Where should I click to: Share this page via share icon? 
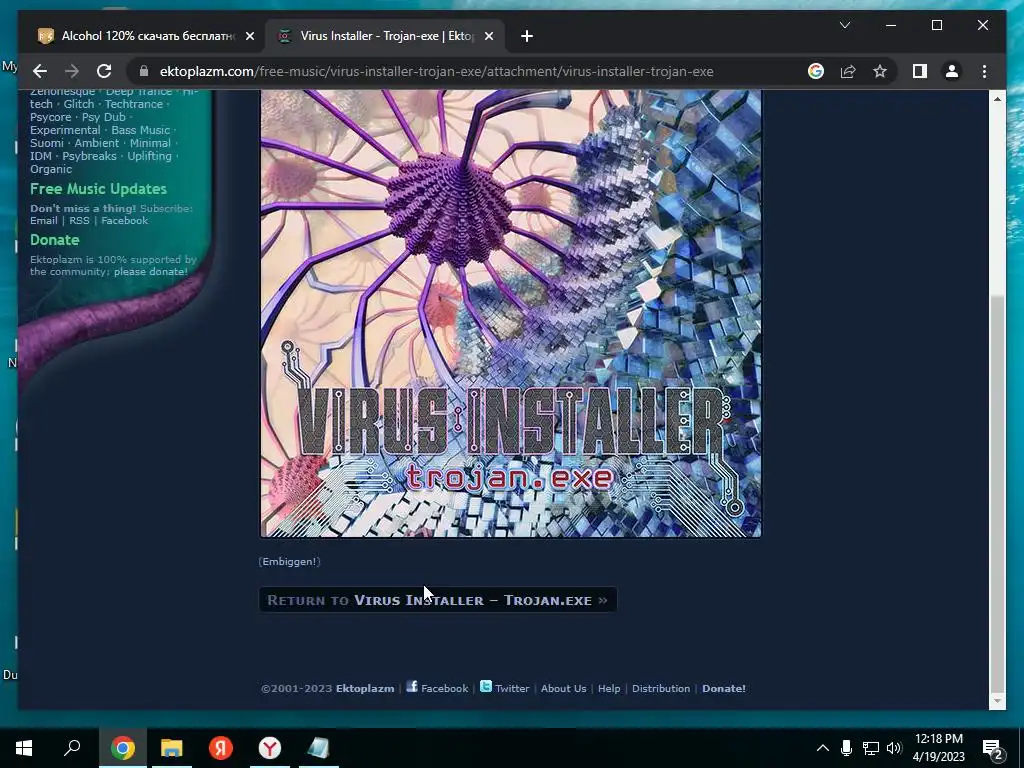(x=848, y=71)
